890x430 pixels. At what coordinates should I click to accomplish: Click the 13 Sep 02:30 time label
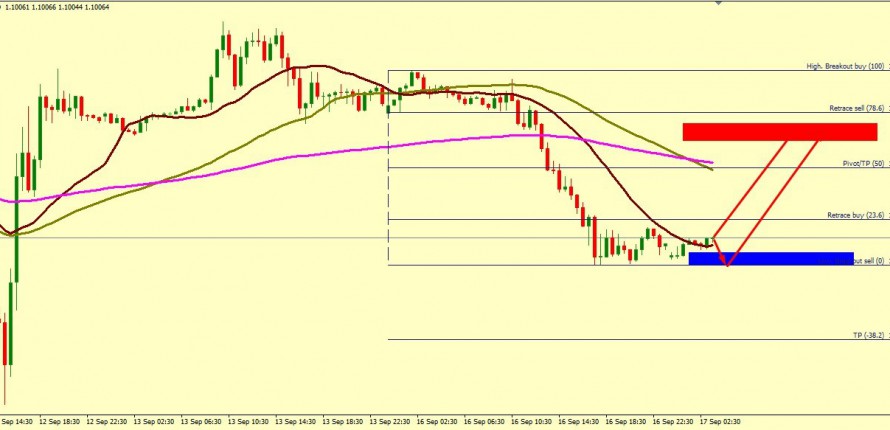coord(156,422)
